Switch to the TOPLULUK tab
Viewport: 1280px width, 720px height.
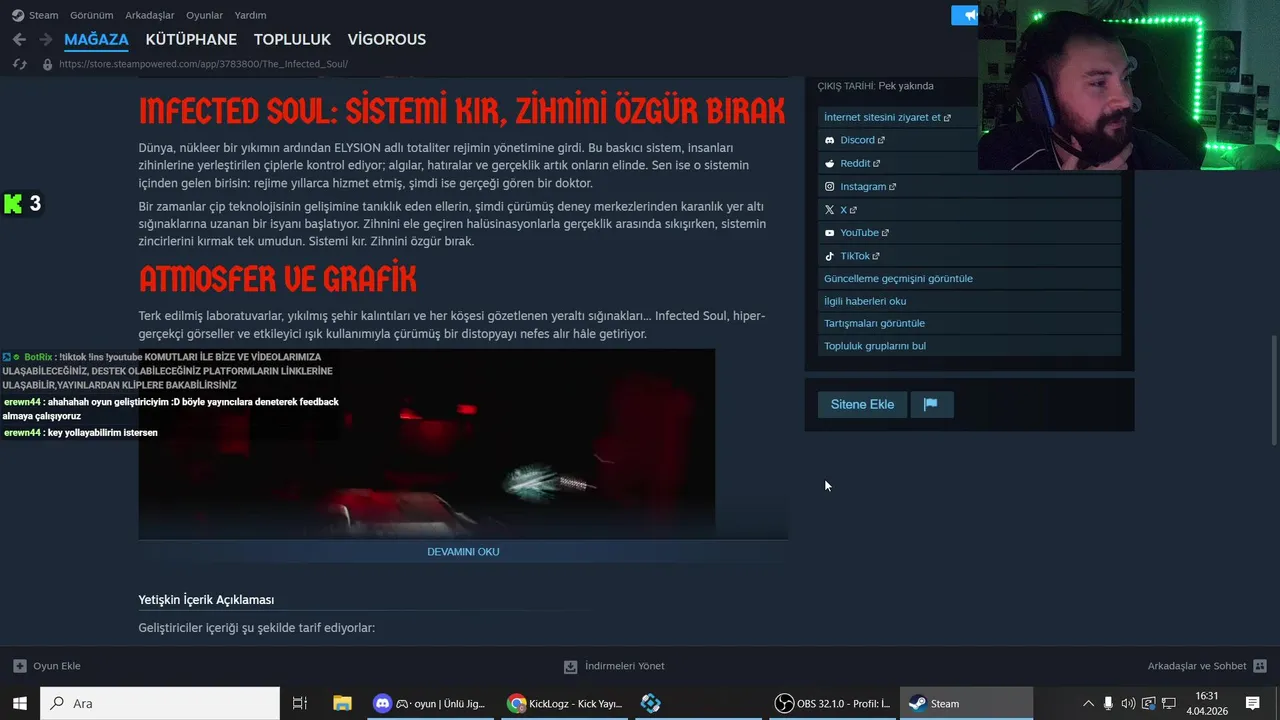point(292,39)
